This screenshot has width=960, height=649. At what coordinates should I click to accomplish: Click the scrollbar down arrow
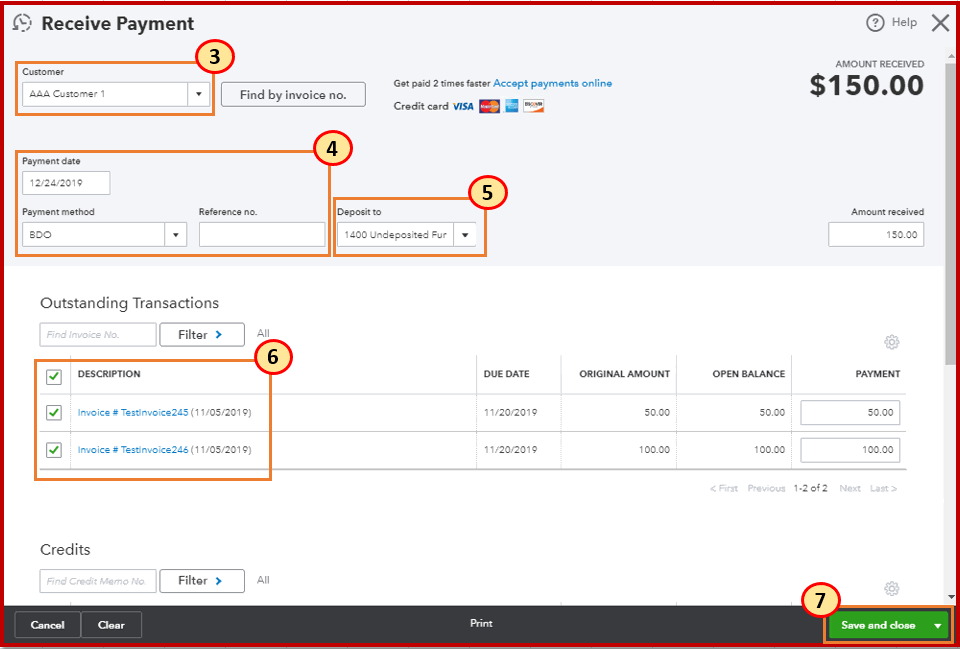click(951, 596)
